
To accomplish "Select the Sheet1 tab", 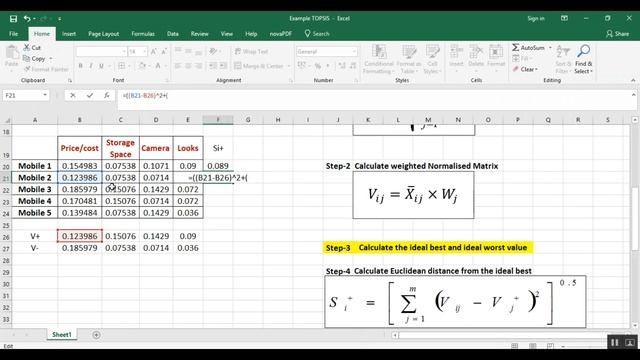I will (62, 335).
